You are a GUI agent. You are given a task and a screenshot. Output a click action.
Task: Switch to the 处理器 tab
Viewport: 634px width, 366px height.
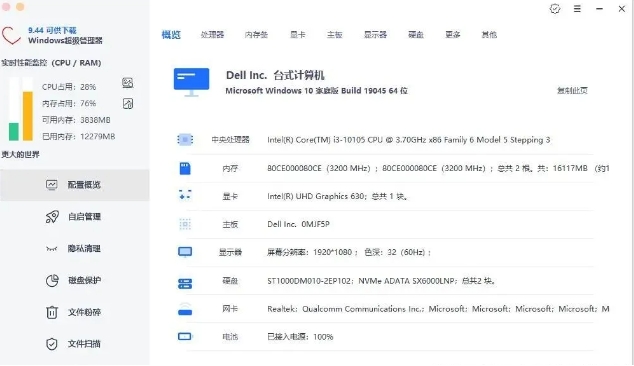coord(212,35)
